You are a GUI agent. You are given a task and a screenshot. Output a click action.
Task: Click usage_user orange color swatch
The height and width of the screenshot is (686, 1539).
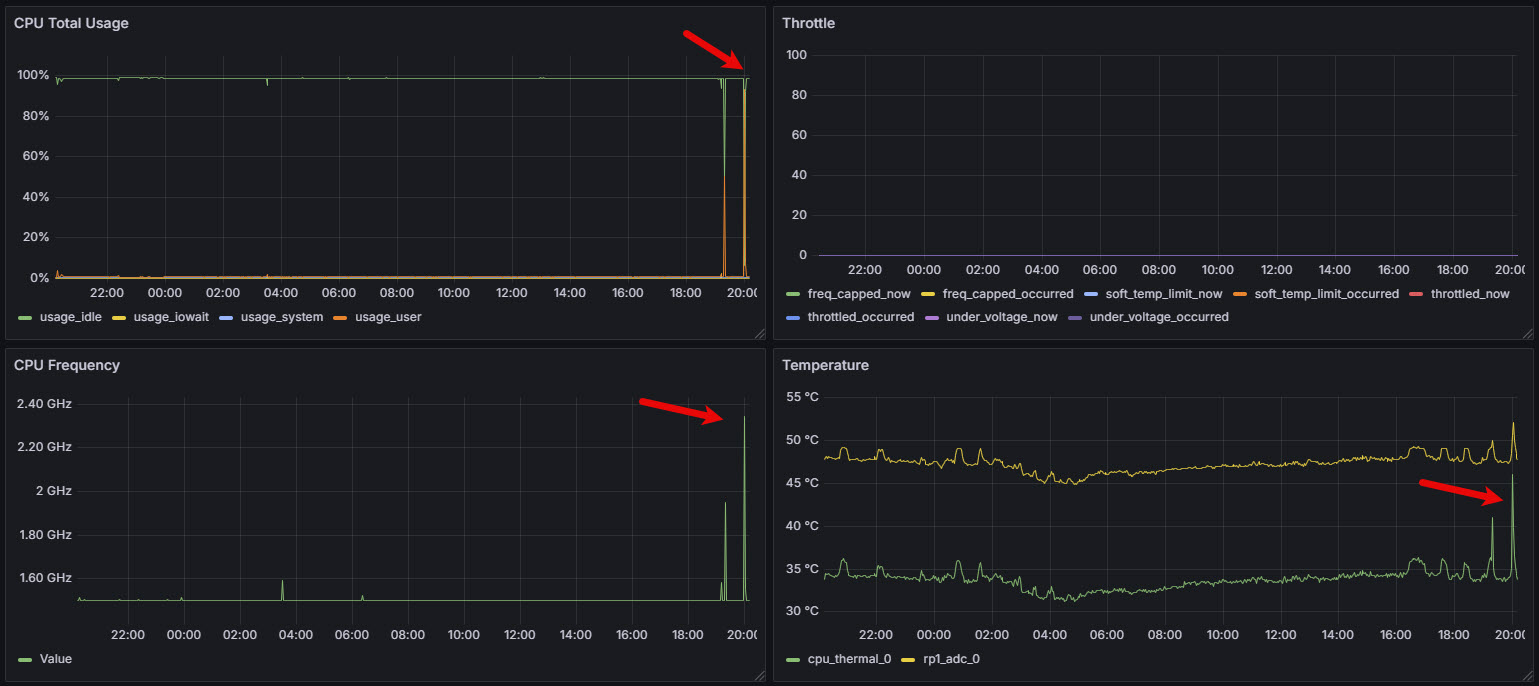(340, 317)
